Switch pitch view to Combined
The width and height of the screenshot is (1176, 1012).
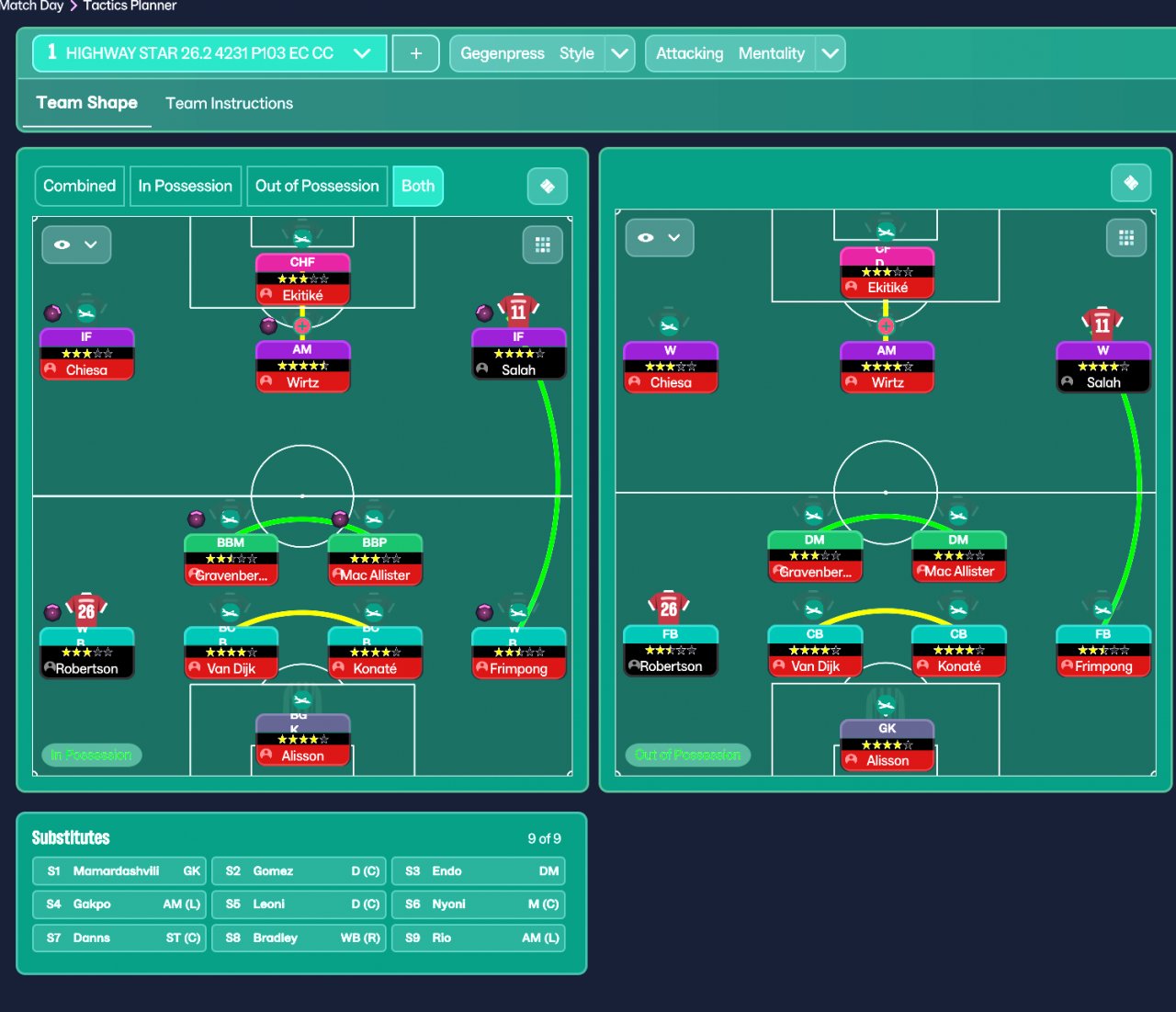(x=80, y=186)
